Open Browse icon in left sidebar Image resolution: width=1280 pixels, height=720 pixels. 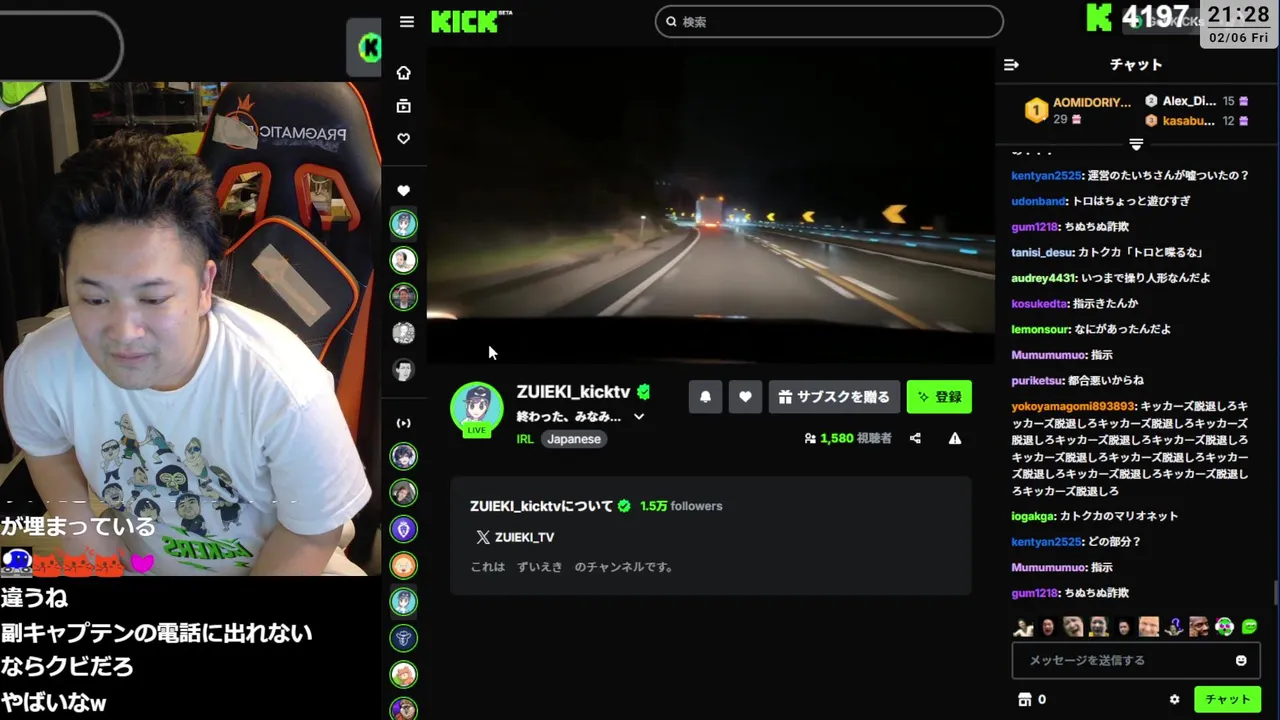pos(404,106)
